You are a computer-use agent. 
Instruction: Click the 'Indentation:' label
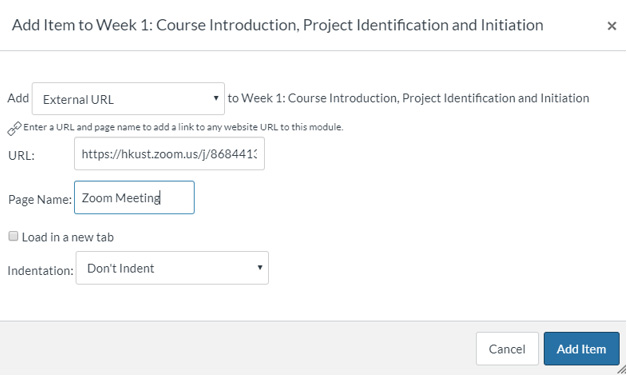click(40, 271)
